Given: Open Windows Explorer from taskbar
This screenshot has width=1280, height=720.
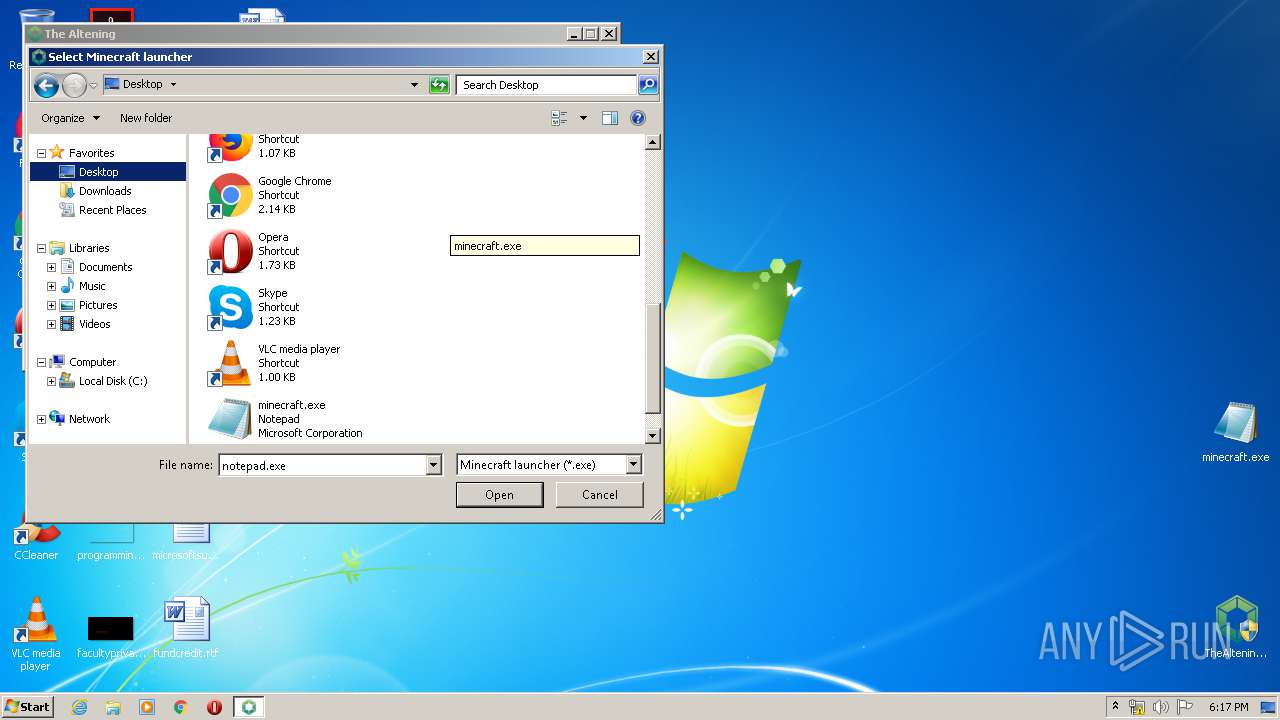Looking at the screenshot, I should 113,707.
